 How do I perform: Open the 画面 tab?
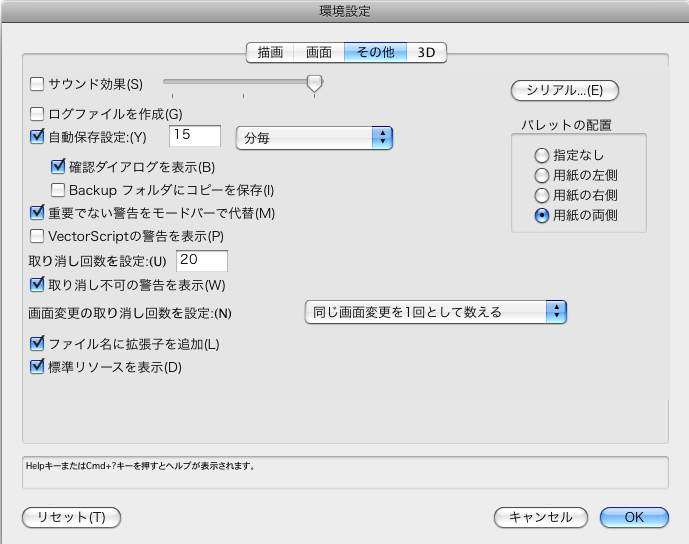(319, 52)
